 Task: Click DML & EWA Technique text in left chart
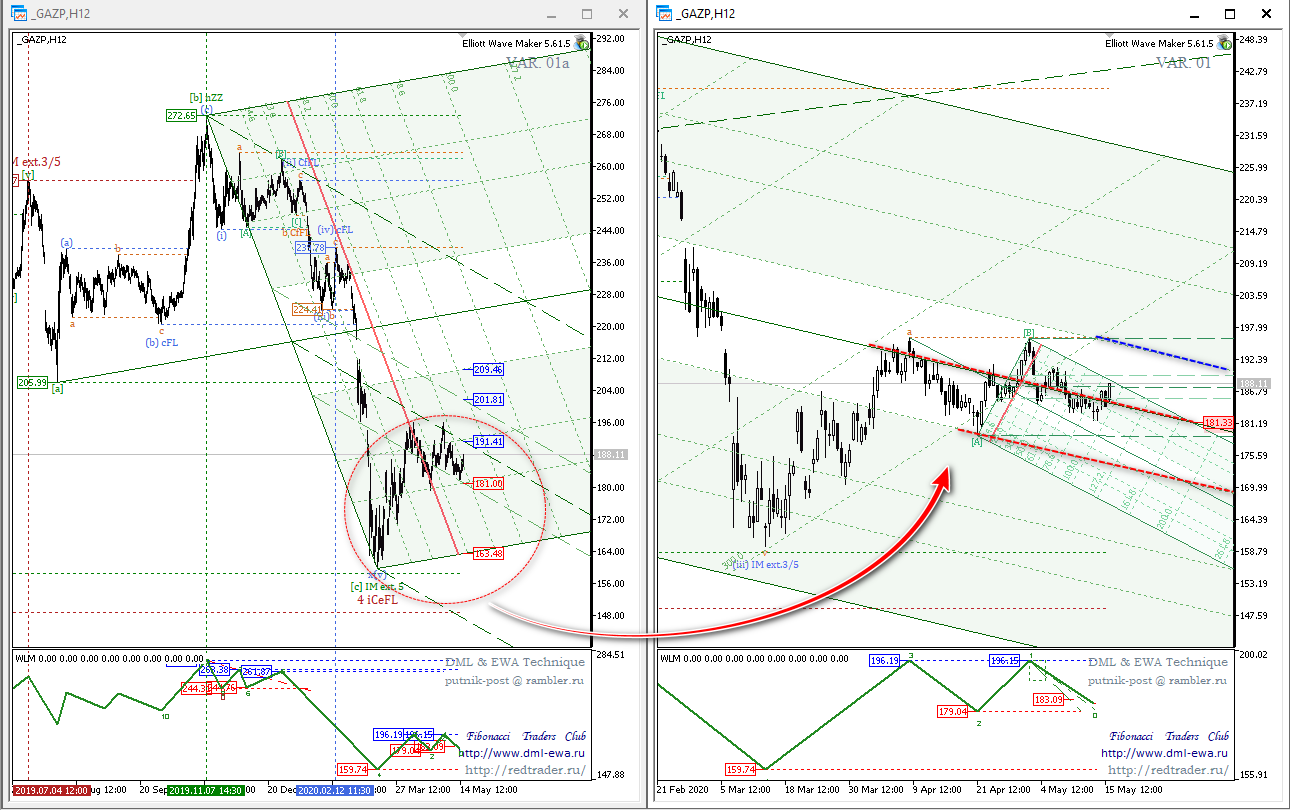point(515,662)
